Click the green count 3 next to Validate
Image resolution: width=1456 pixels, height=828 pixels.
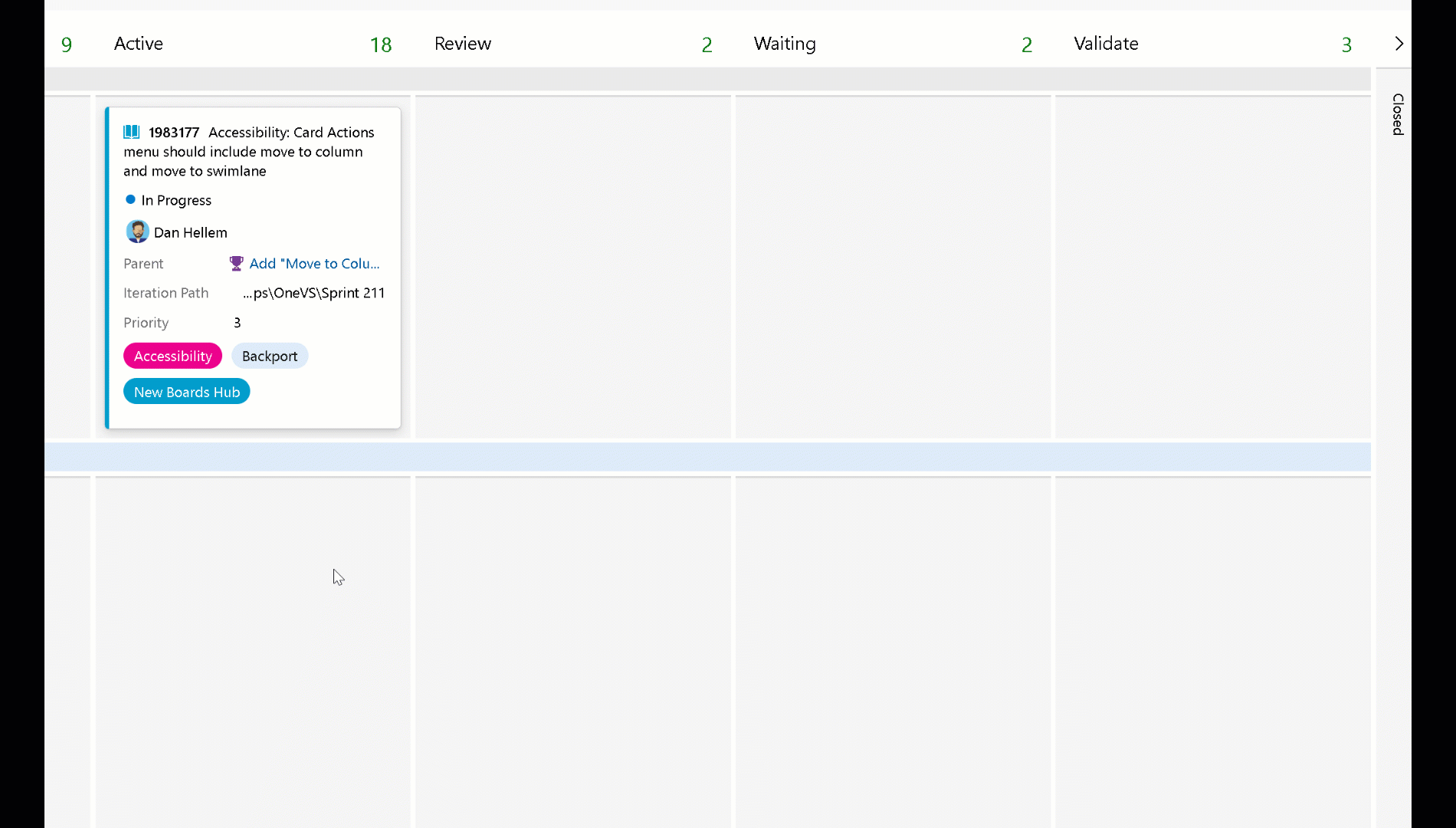tap(1346, 44)
